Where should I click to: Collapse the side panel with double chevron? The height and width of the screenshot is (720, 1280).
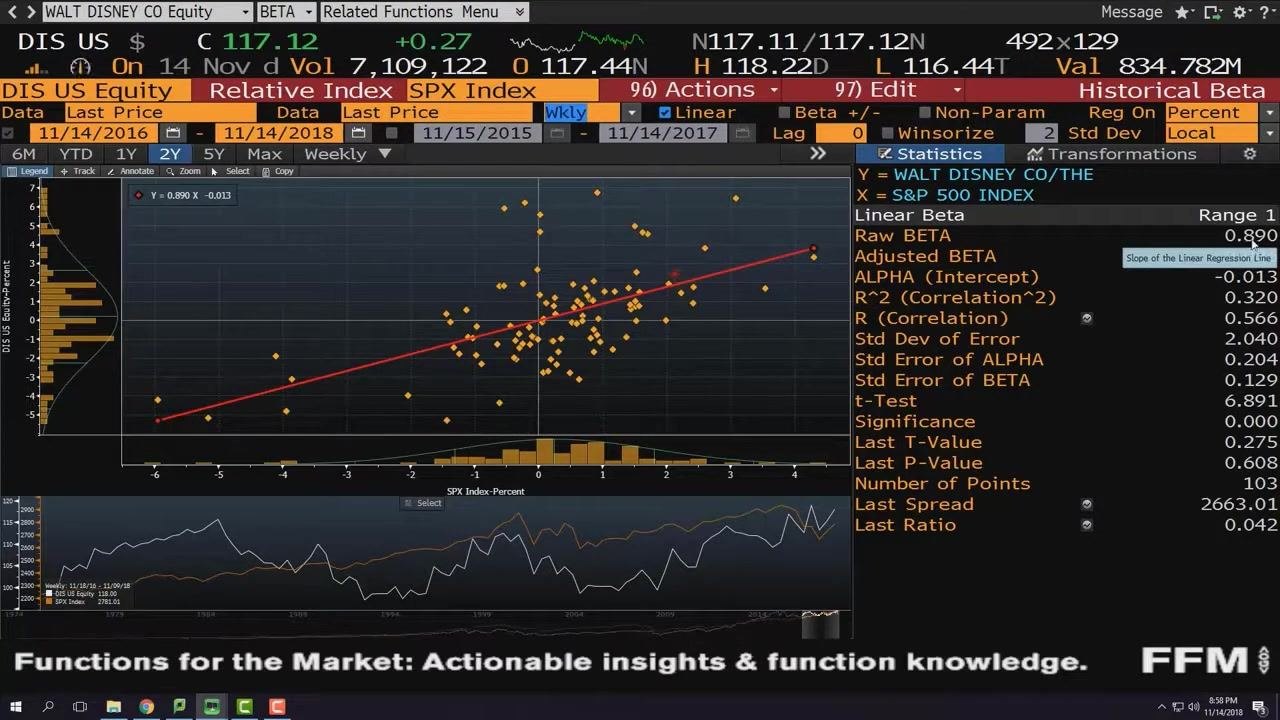818,154
